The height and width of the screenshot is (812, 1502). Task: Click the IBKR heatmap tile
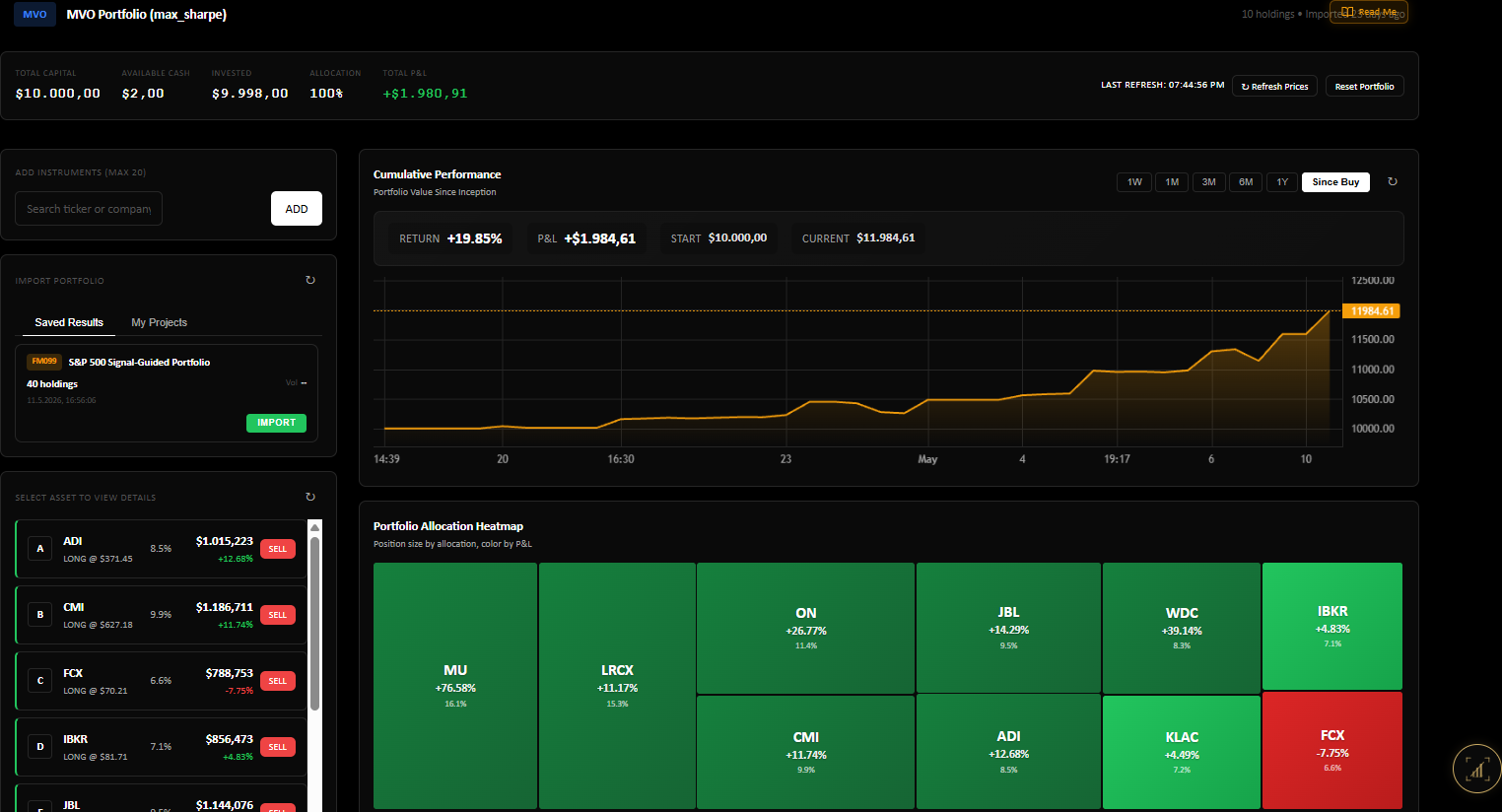tap(1332, 626)
